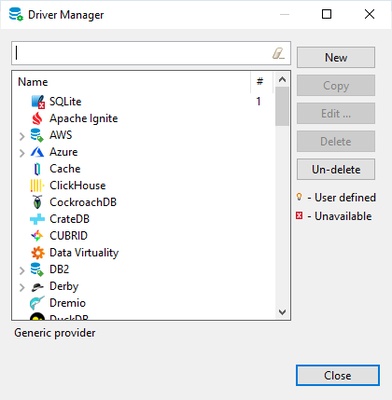392x400 pixels.
Task: Select the SQLite text label
Action: click(x=65, y=101)
